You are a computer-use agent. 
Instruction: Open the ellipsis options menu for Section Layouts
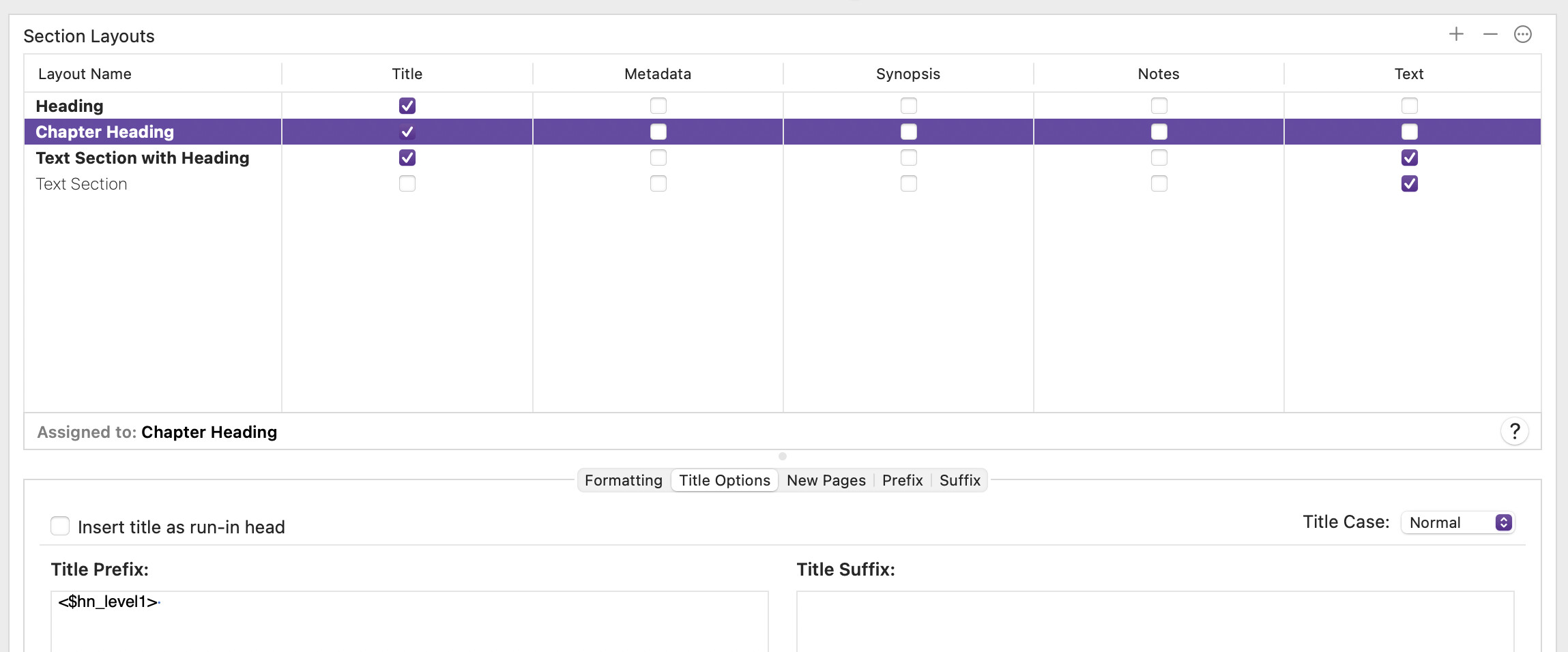click(x=1523, y=34)
